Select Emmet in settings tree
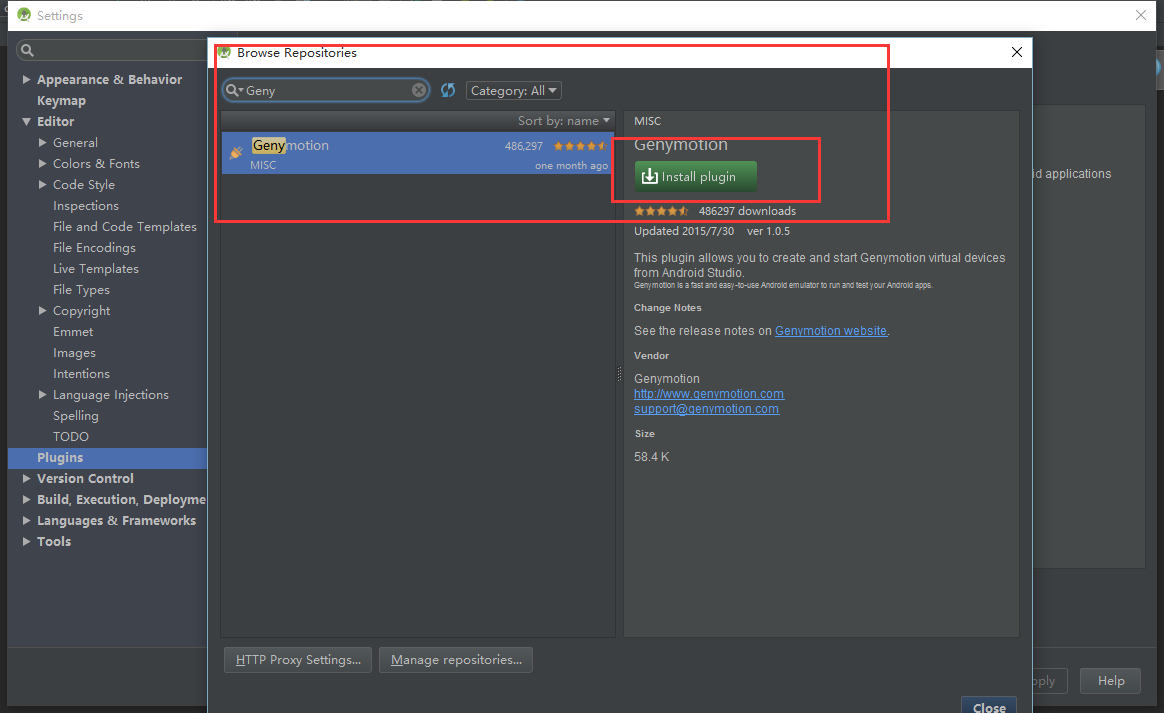 (73, 332)
